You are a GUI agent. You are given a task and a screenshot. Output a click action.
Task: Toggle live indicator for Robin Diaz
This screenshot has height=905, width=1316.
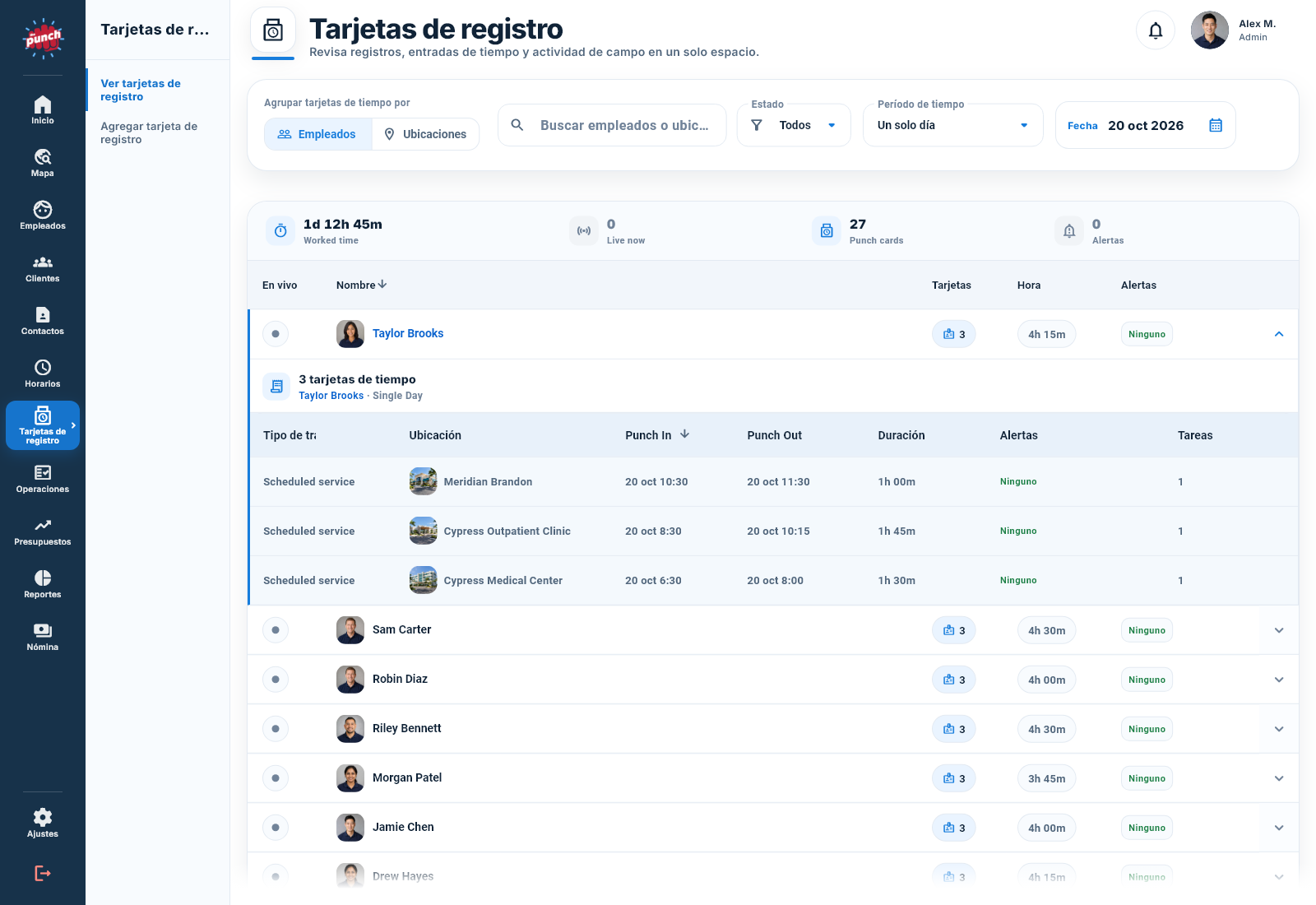(276, 680)
